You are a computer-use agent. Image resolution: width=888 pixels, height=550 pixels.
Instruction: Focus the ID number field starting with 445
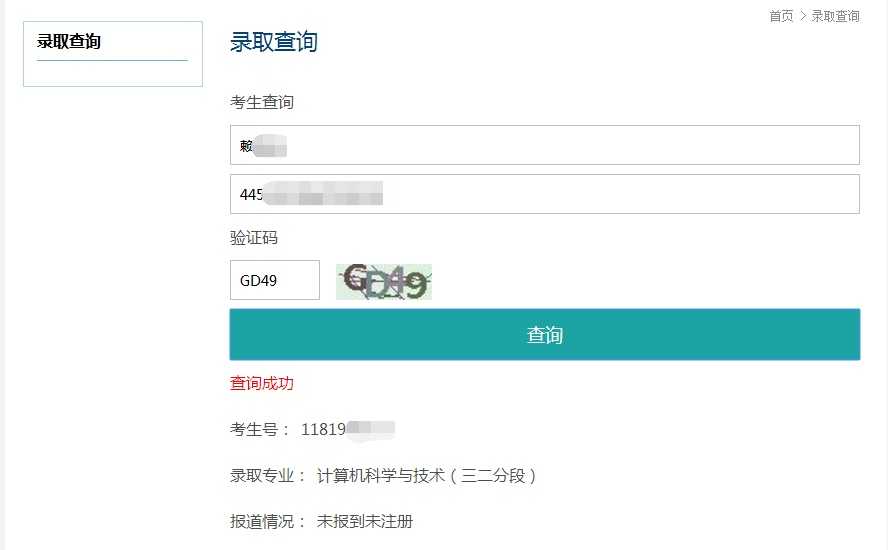(545, 194)
